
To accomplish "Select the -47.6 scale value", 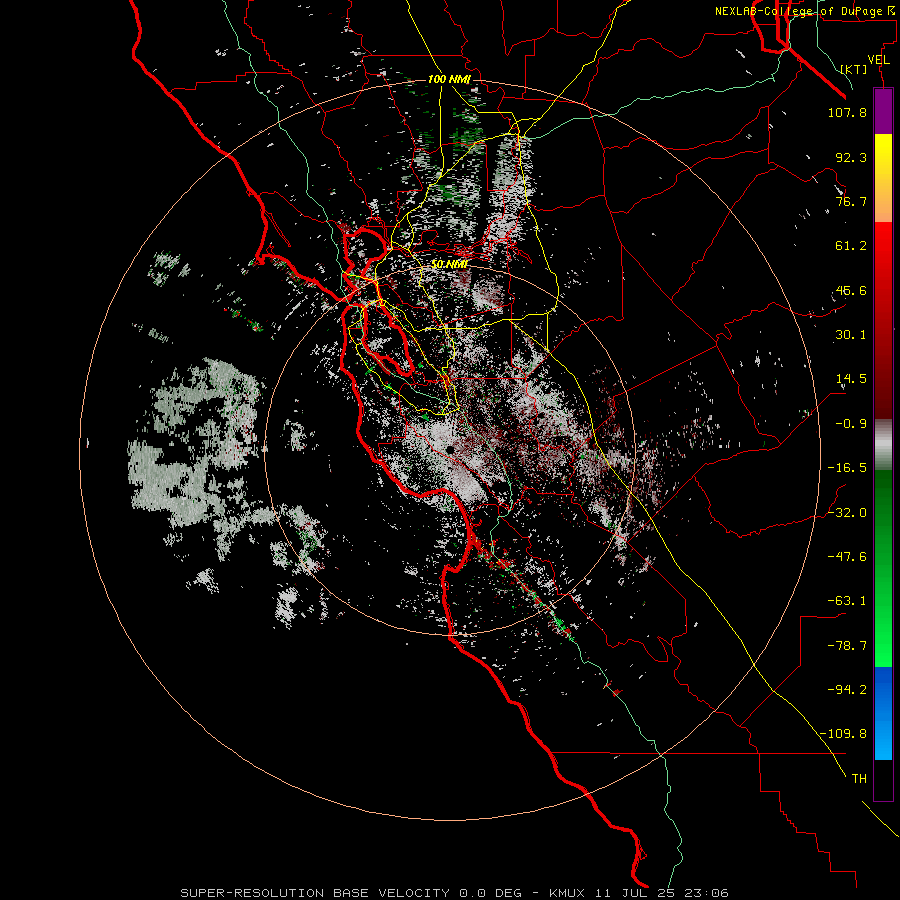I will [847, 557].
